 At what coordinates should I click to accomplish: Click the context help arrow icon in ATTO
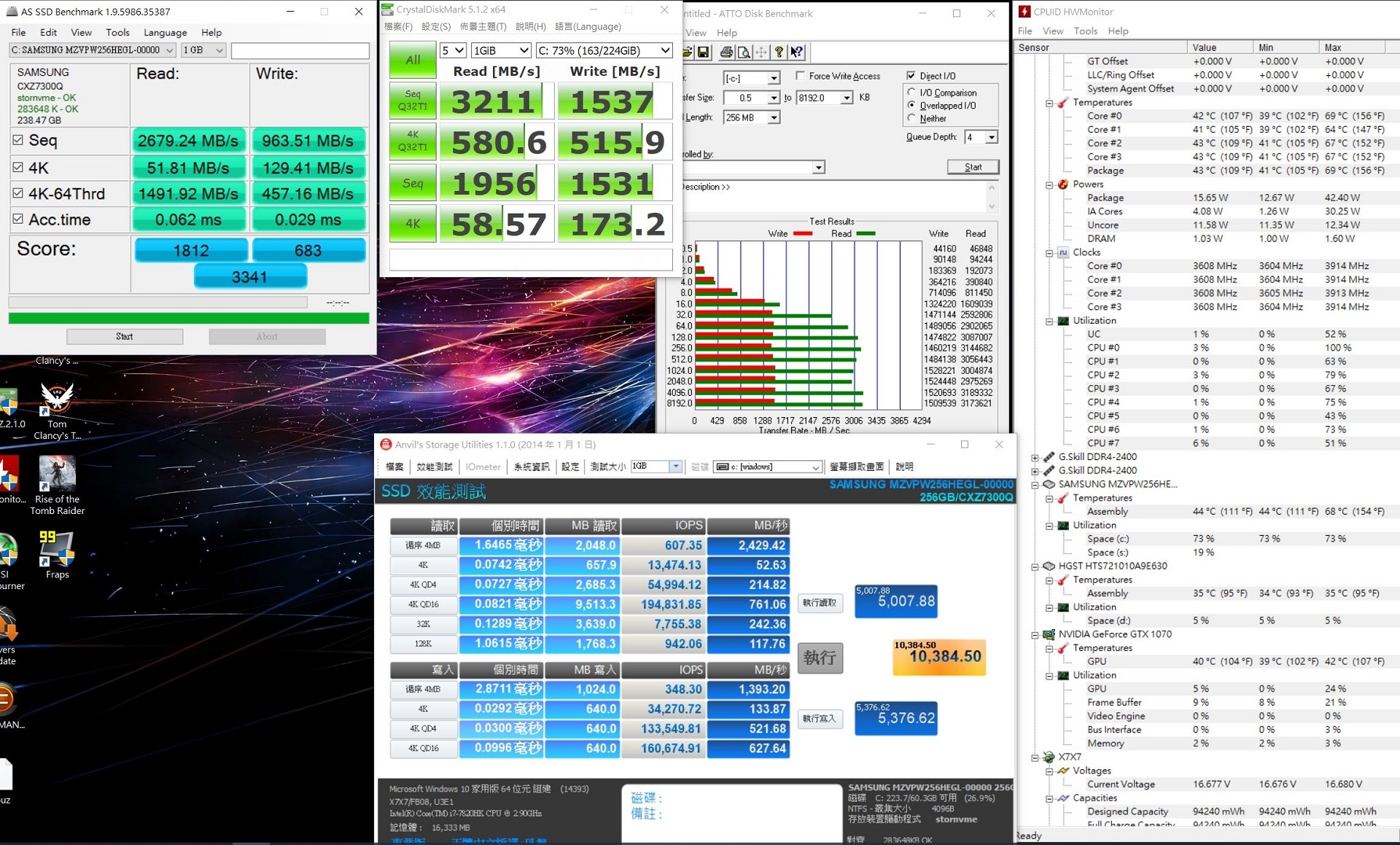[x=796, y=52]
